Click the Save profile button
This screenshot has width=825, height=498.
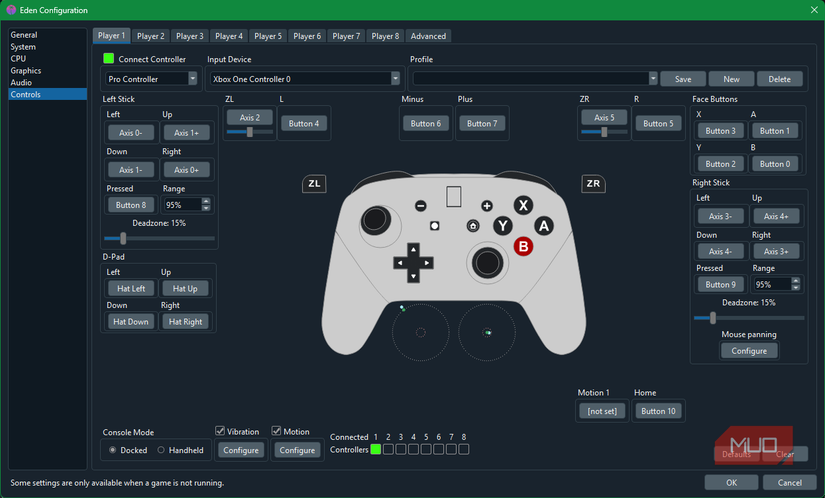683,79
